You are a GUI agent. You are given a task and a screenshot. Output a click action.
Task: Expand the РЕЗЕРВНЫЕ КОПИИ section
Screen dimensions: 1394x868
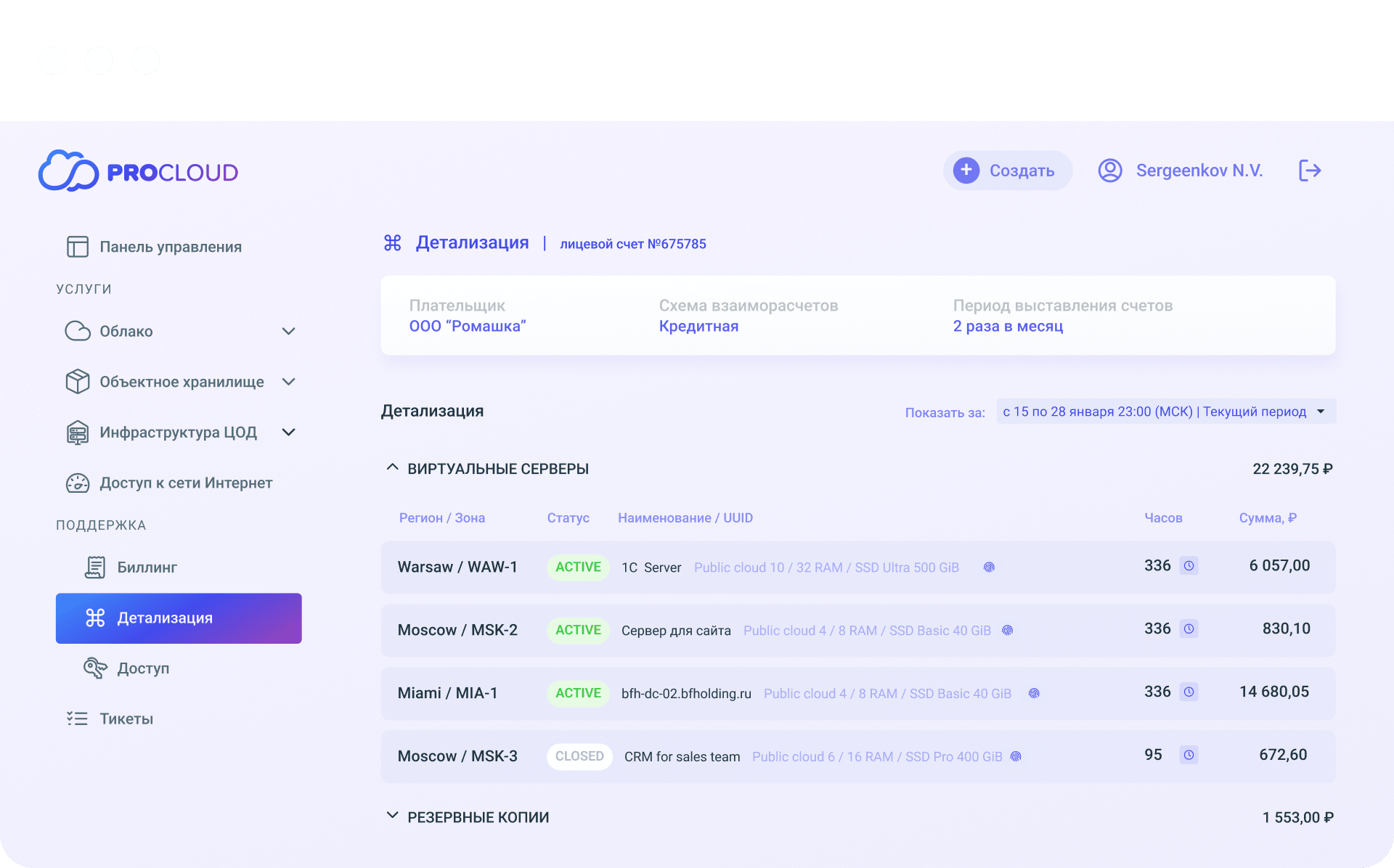pyautogui.click(x=393, y=816)
